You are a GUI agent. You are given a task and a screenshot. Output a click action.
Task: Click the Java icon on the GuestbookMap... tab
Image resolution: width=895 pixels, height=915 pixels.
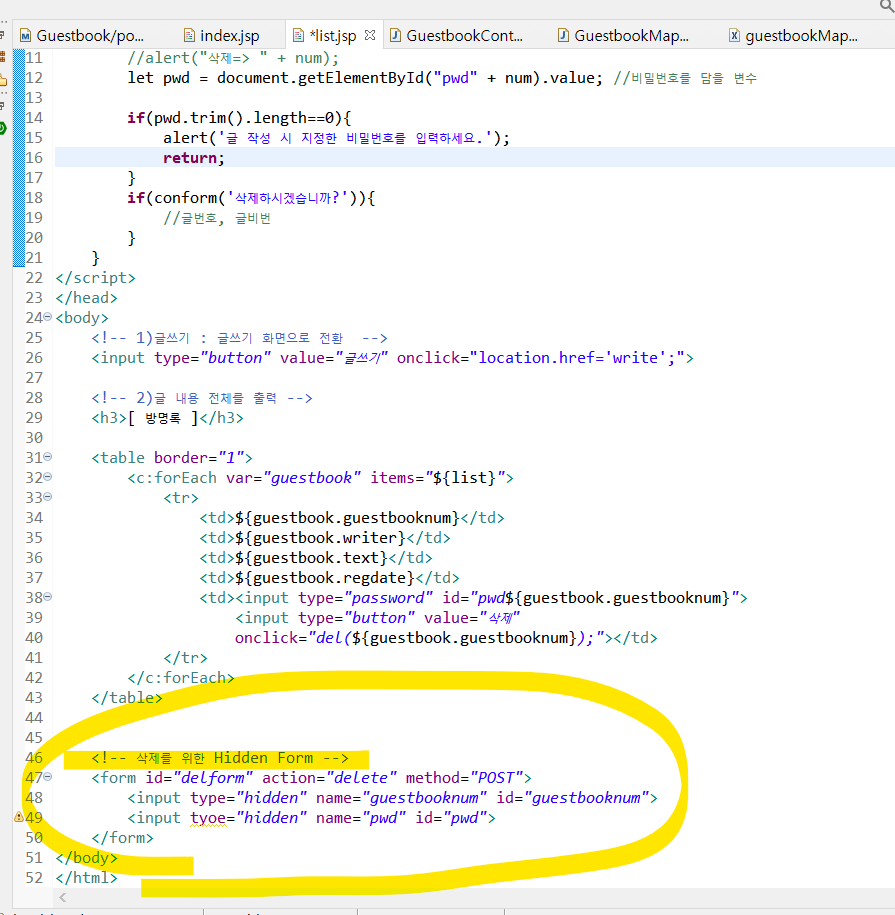point(563,36)
